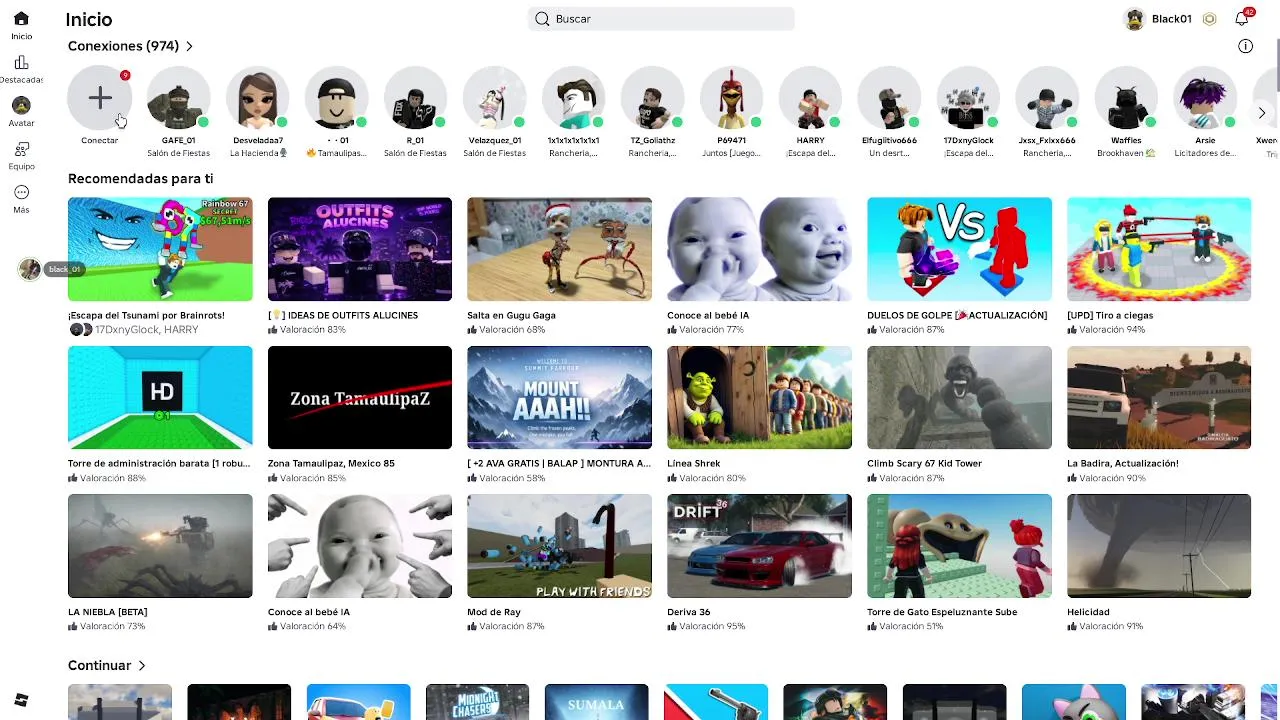This screenshot has height=720, width=1280.
Task: Open Jxsx_Fxixx666 friend avatar
Action: (x=1047, y=98)
